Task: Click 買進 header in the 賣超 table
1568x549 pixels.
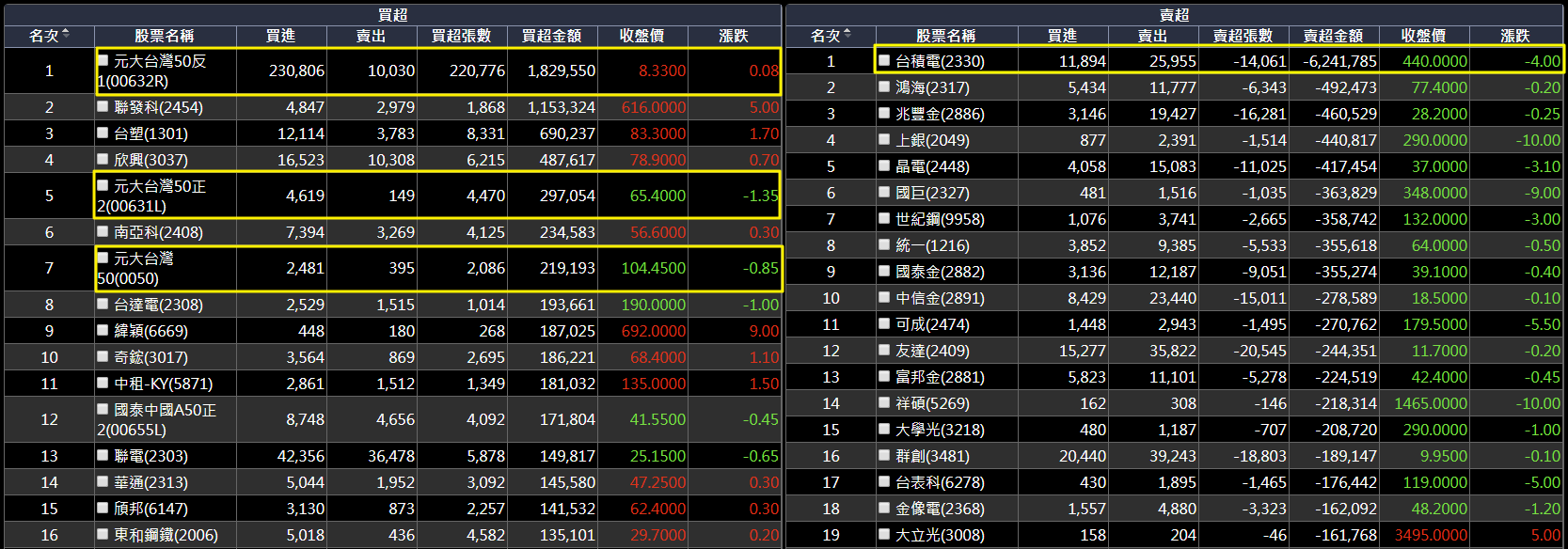Action: coord(1063,36)
